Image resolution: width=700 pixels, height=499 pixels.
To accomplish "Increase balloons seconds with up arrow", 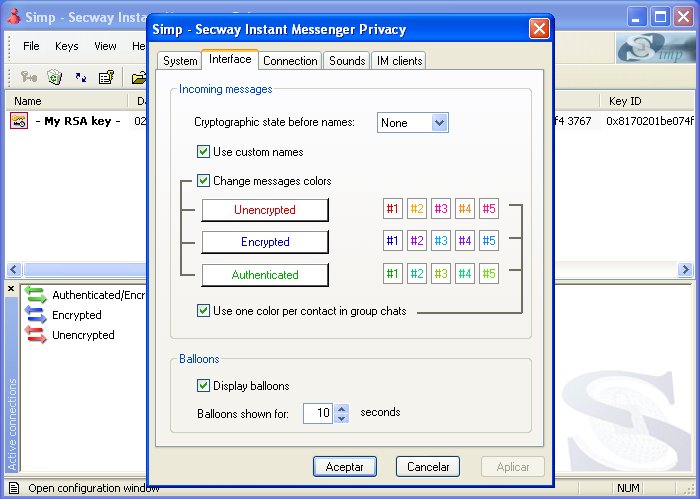I will (342, 408).
